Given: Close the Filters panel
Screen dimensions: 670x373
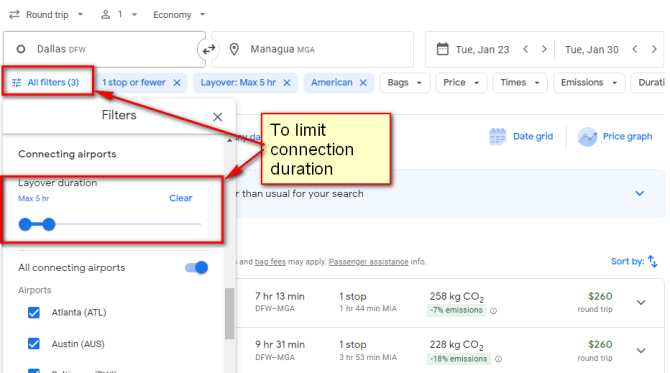Looking at the screenshot, I should click(217, 117).
